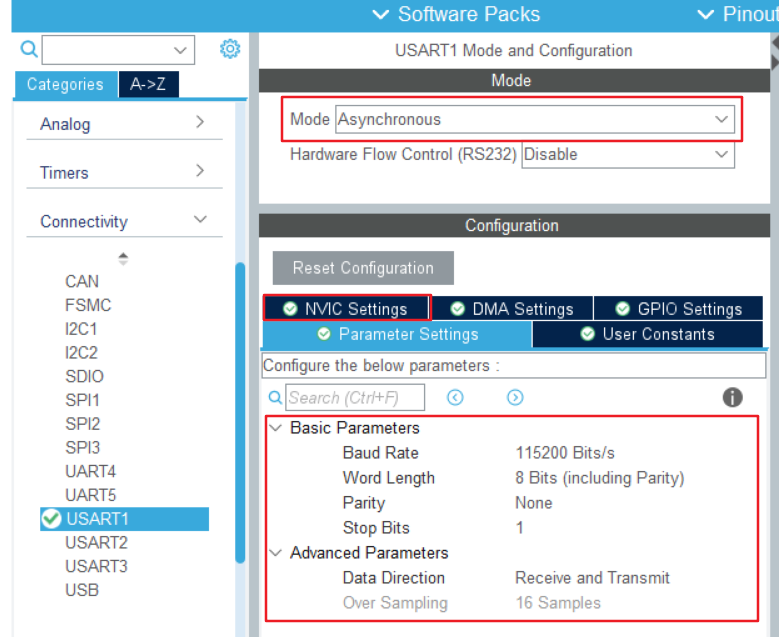The height and width of the screenshot is (637, 779).
Task: Select SPI1 peripheral
Action: [x=82, y=400]
